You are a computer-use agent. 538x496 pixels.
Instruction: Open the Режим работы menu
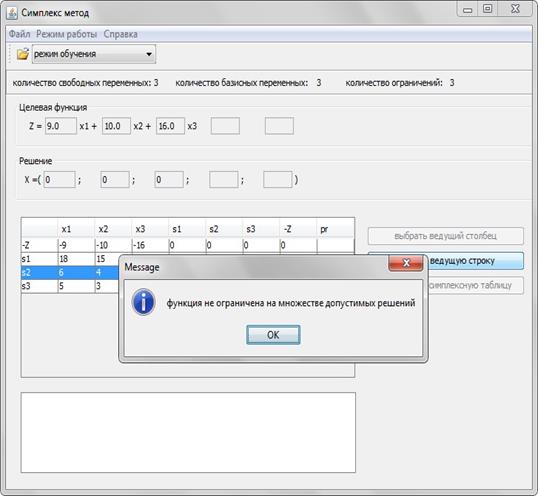coord(67,34)
